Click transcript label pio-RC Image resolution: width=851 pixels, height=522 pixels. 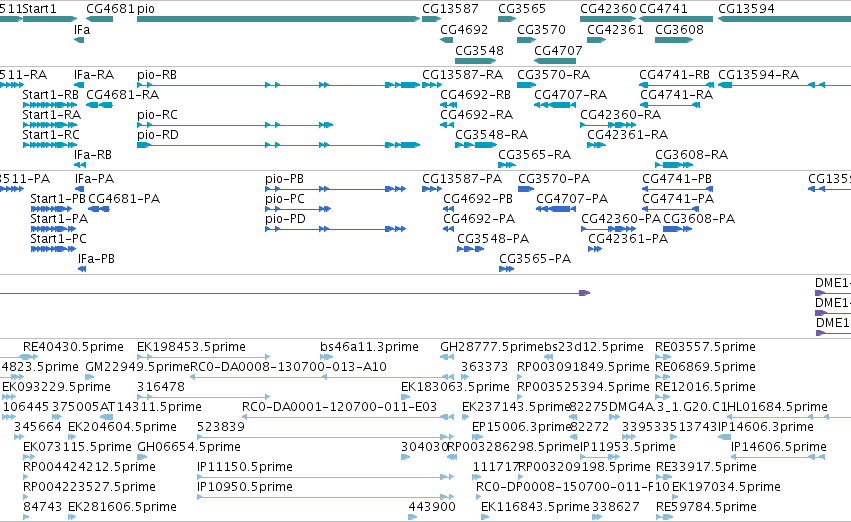click(x=157, y=114)
